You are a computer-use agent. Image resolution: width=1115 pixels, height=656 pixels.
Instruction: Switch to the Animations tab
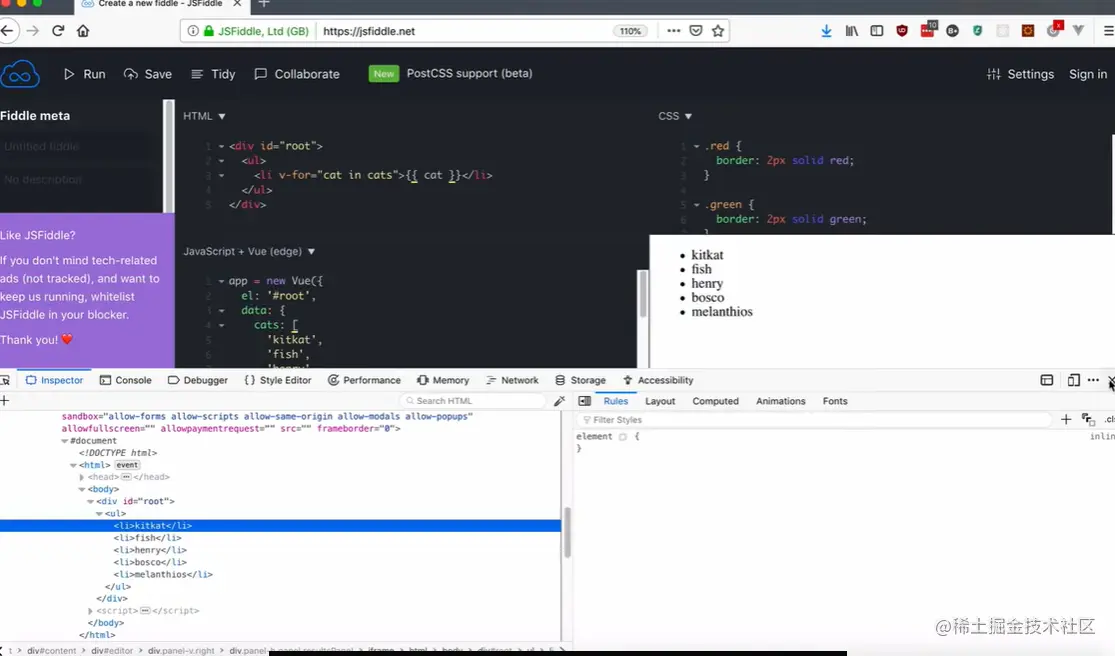pyautogui.click(x=780, y=401)
